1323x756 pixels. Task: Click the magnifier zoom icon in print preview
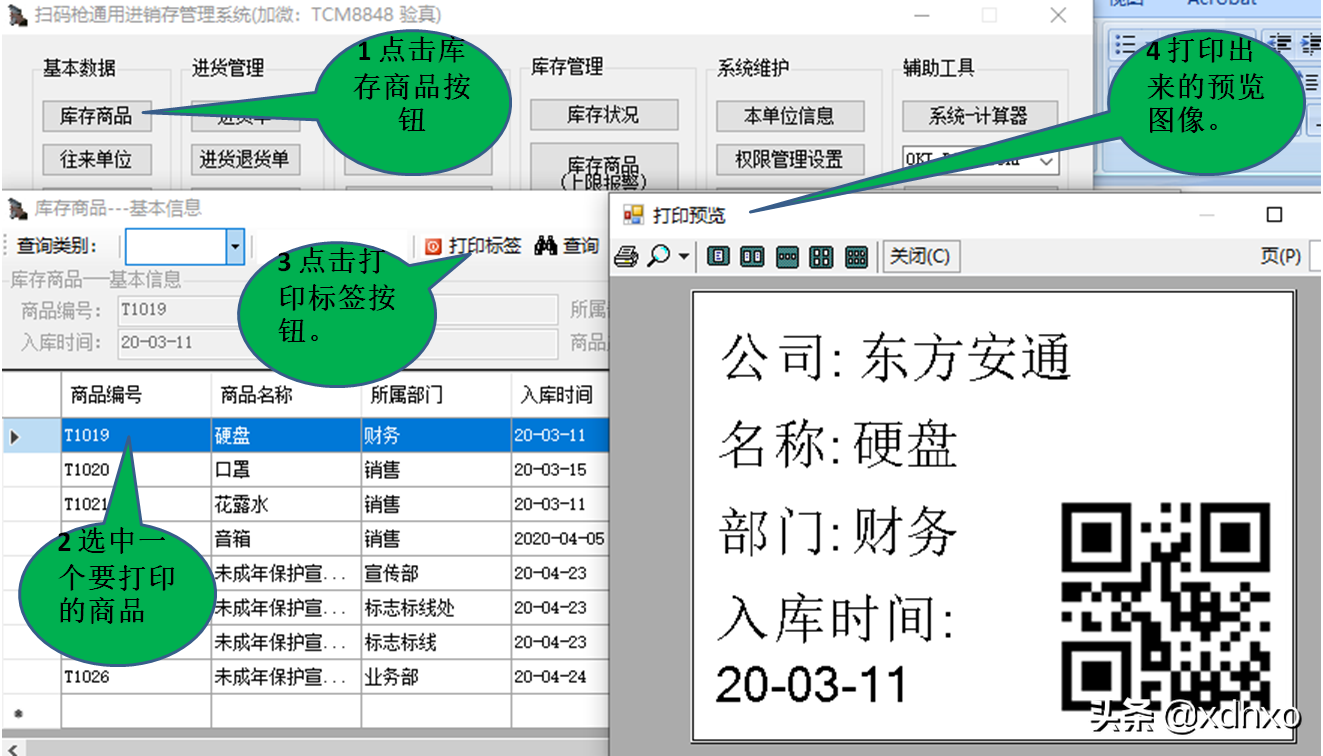coord(658,257)
